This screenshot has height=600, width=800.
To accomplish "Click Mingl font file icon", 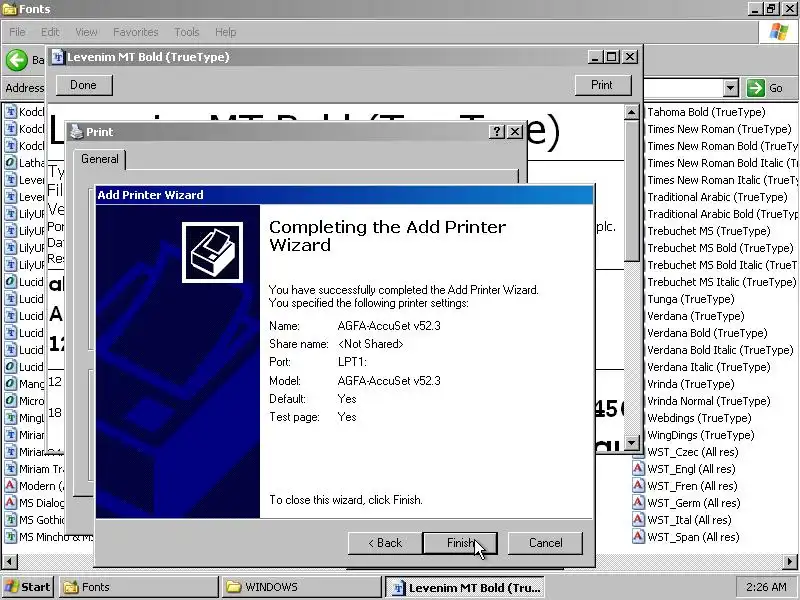I will (10, 417).
